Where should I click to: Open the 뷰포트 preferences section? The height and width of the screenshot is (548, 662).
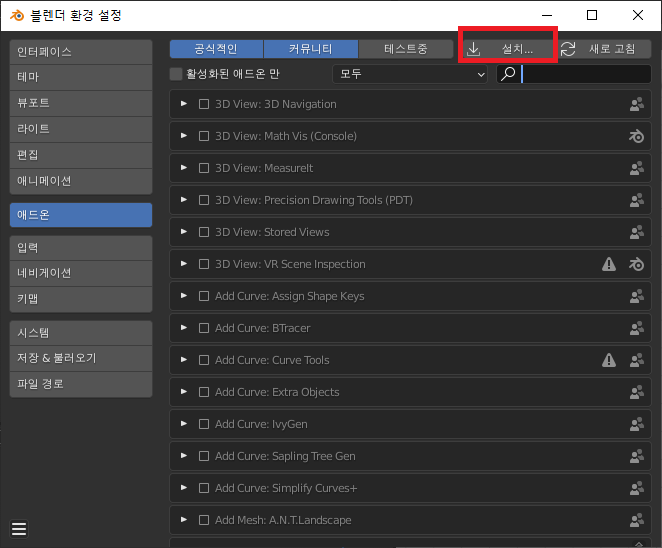point(81,103)
